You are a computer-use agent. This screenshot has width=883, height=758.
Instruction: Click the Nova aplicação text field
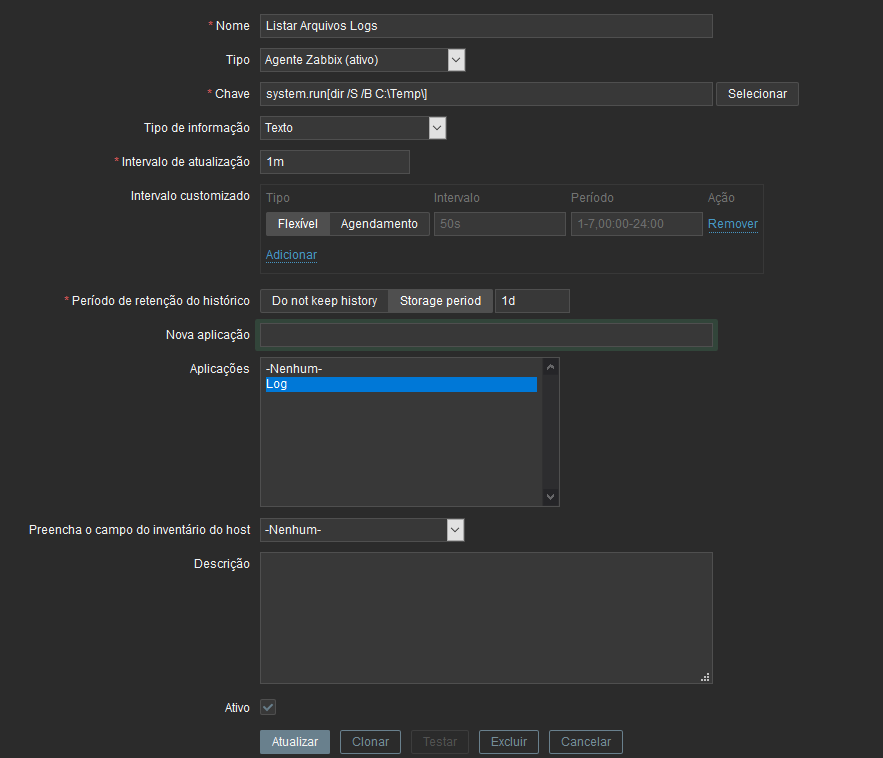(x=486, y=335)
